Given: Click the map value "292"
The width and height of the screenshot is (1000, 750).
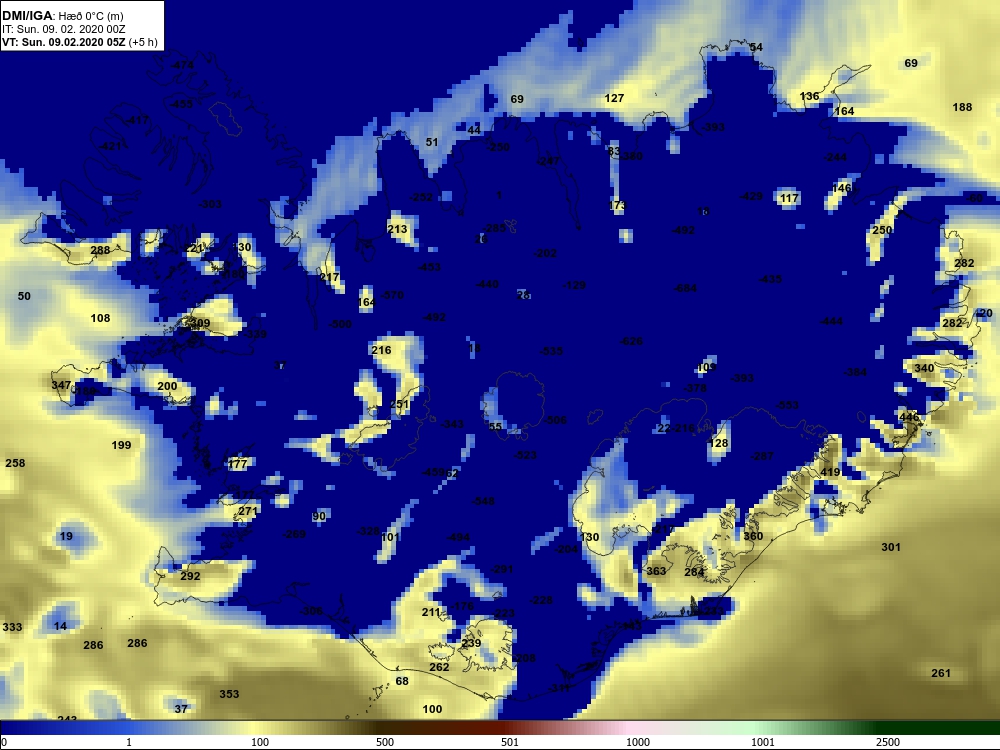Looking at the screenshot, I should pos(190,577).
